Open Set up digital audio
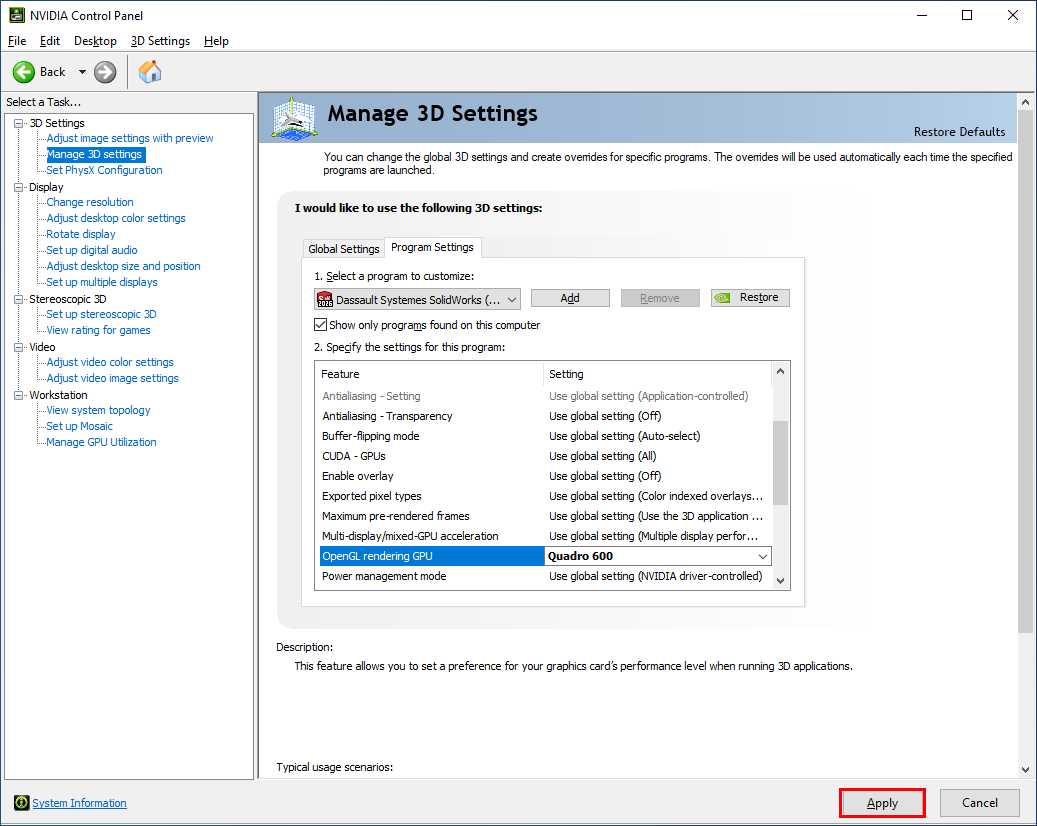The image size is (1037, 826). pyautogui.click(x=92, y=250)
